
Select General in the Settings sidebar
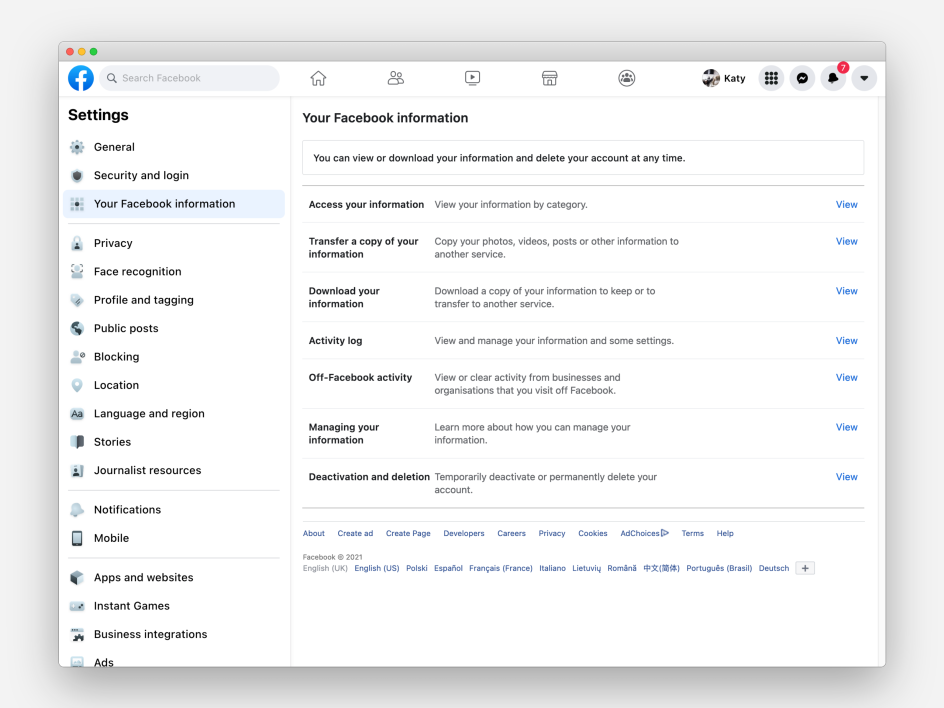point(114,146)
